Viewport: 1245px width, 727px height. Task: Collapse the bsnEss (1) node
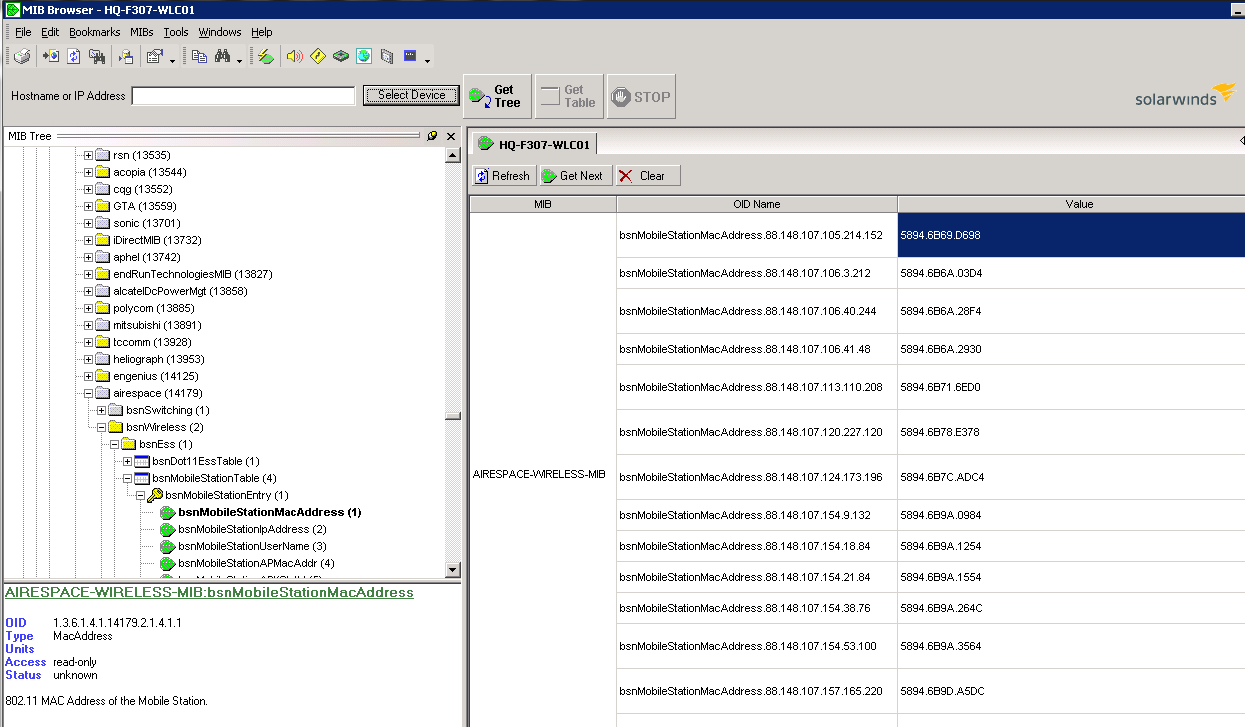point(114,444)
